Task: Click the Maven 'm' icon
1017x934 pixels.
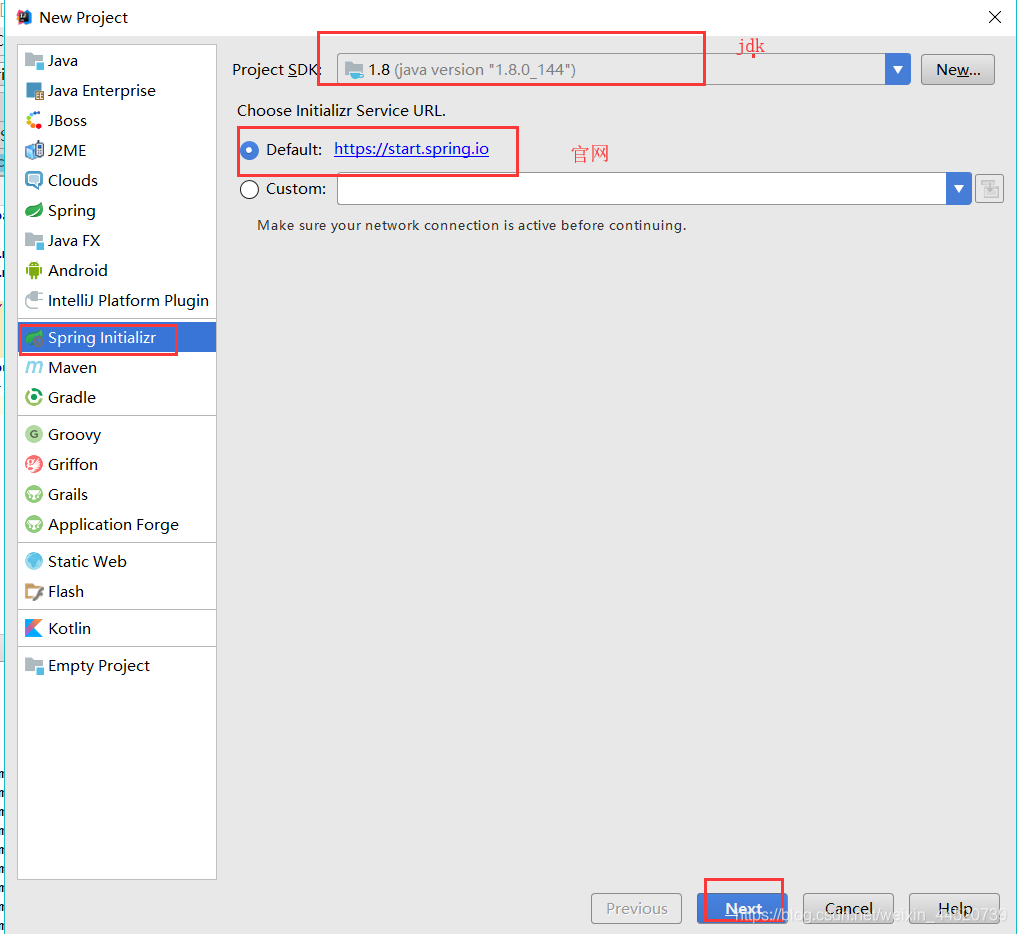Action: click(x=34, y=367)
